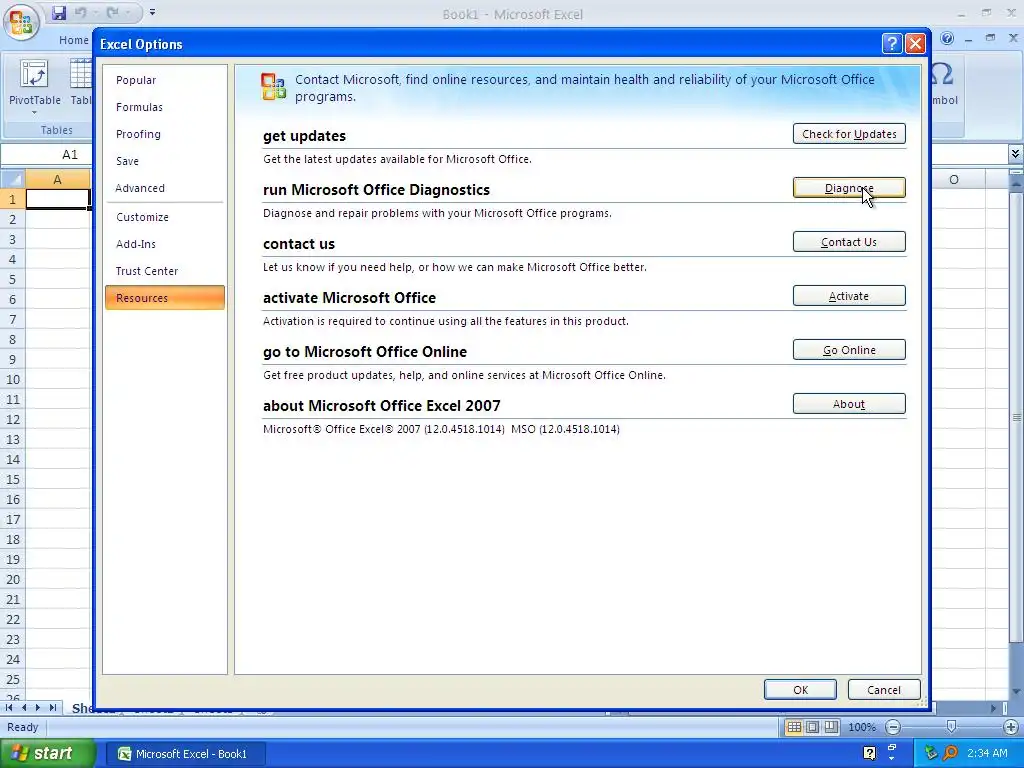The height and width of the screenshot is (768, 1024).
Task: Click the 100% zoom level
Action: tap(861, 728)
